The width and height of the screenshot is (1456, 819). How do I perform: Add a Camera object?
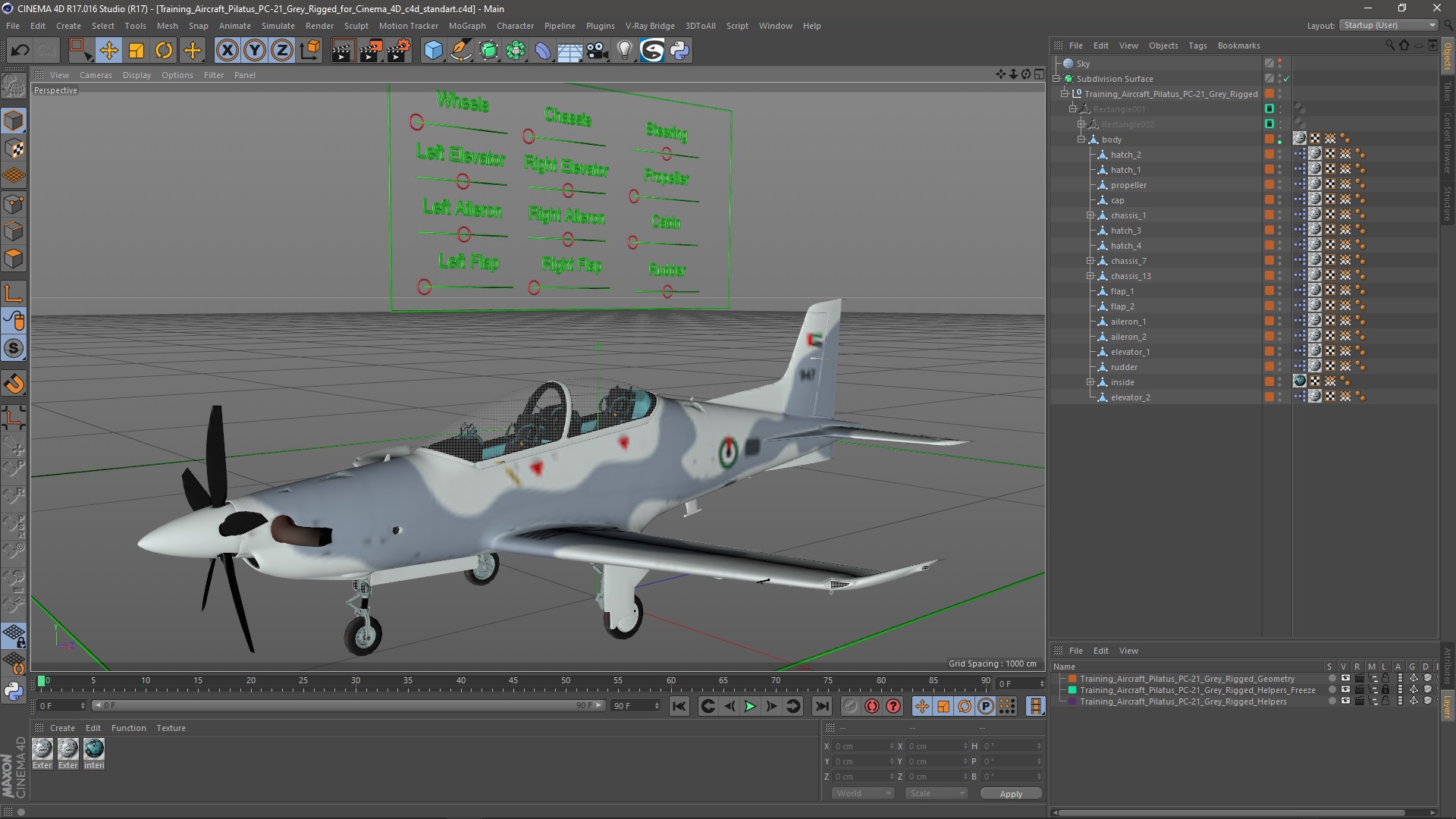[598, 51]
